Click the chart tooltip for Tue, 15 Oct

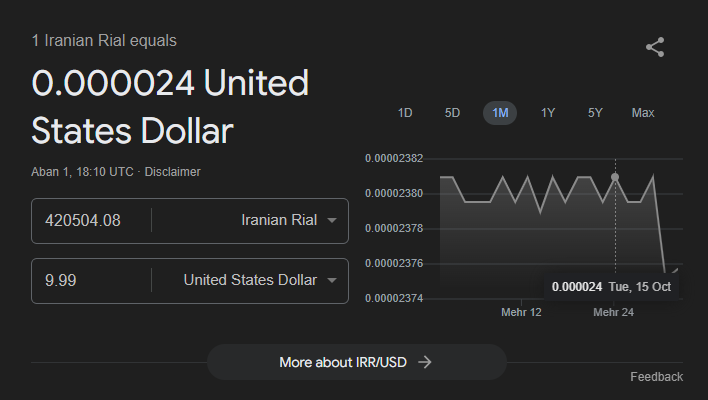tap(612, 286)
